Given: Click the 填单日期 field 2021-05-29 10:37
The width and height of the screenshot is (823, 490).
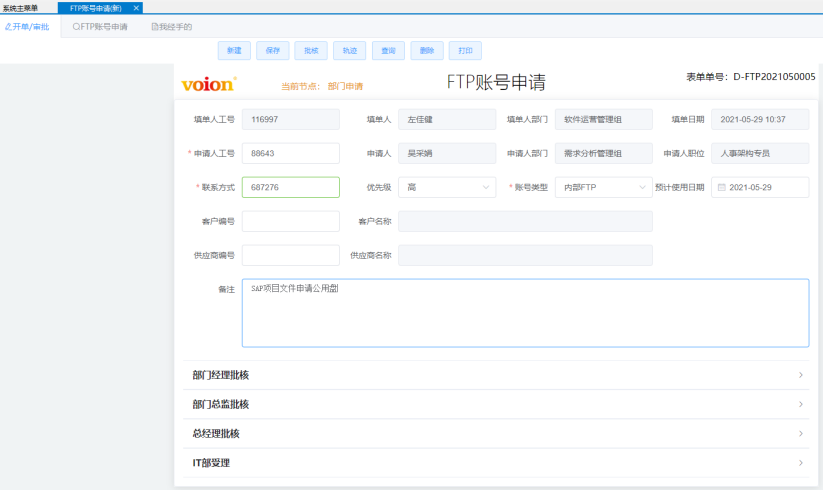Looking at the screenshot, I should [760, 120].
